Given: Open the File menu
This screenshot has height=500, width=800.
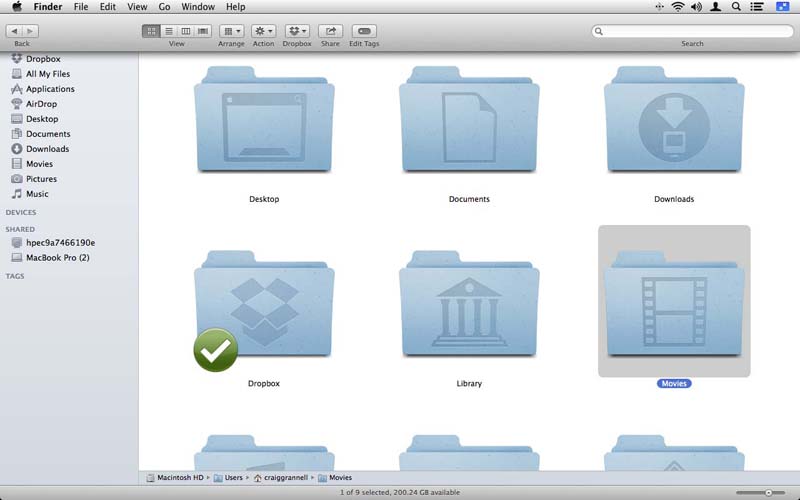Looking at the screenshot, I should pos(81,7).
